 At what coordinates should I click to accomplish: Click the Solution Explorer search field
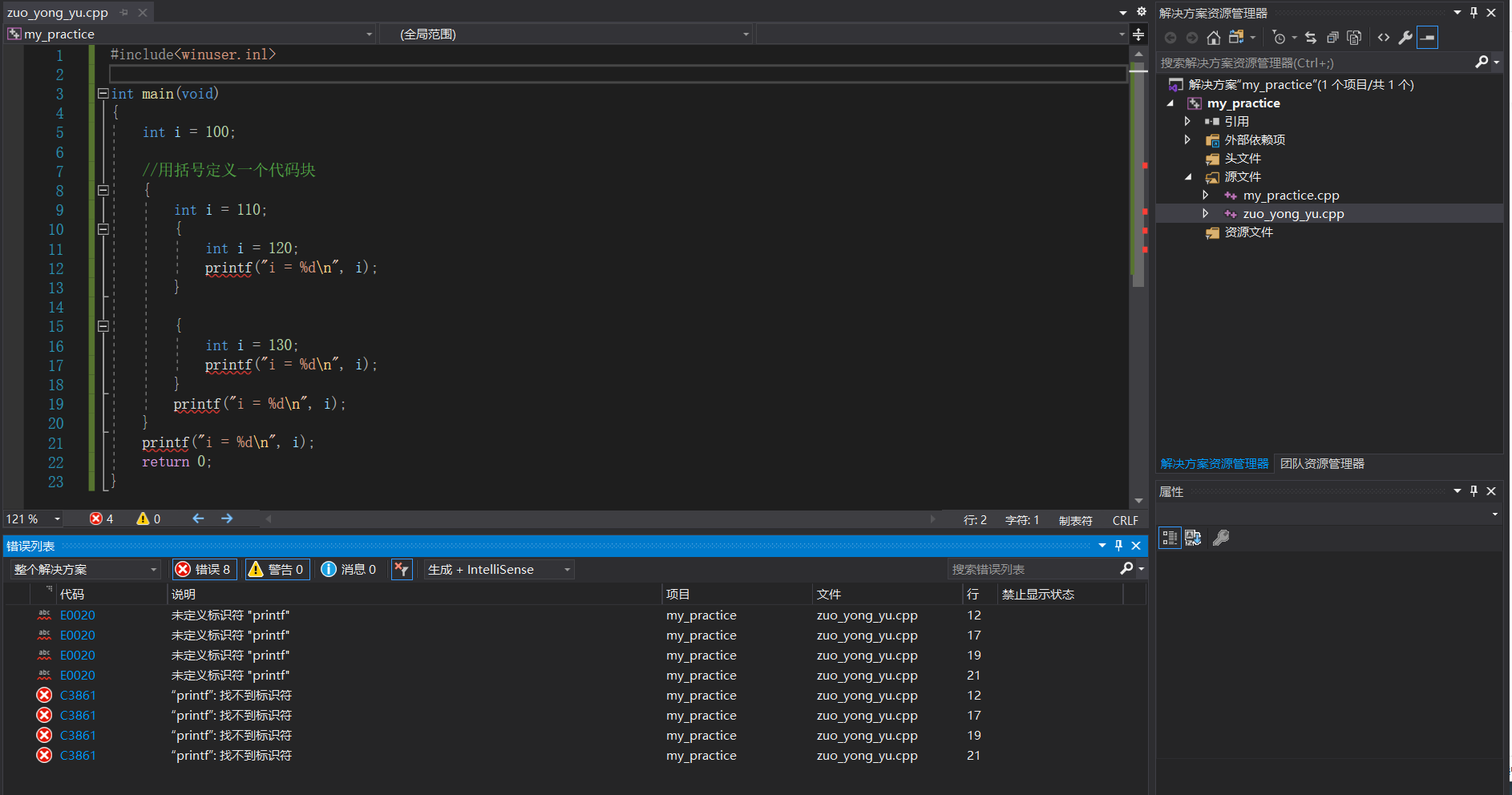pyautogui.click(x=1315, y=63)
